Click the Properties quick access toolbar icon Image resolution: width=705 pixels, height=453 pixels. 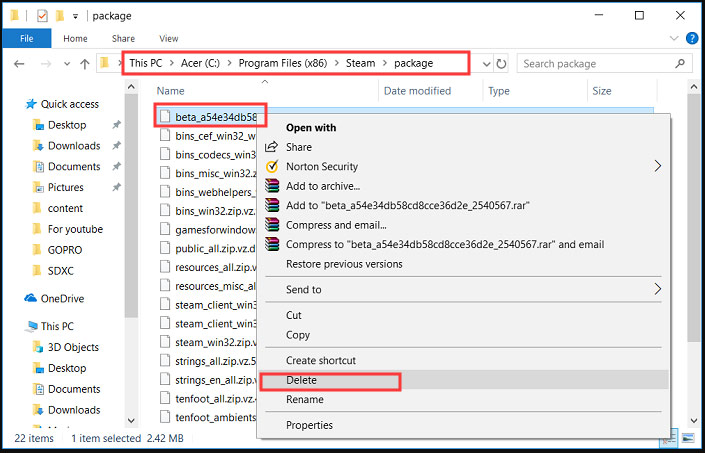pos(42,16)
